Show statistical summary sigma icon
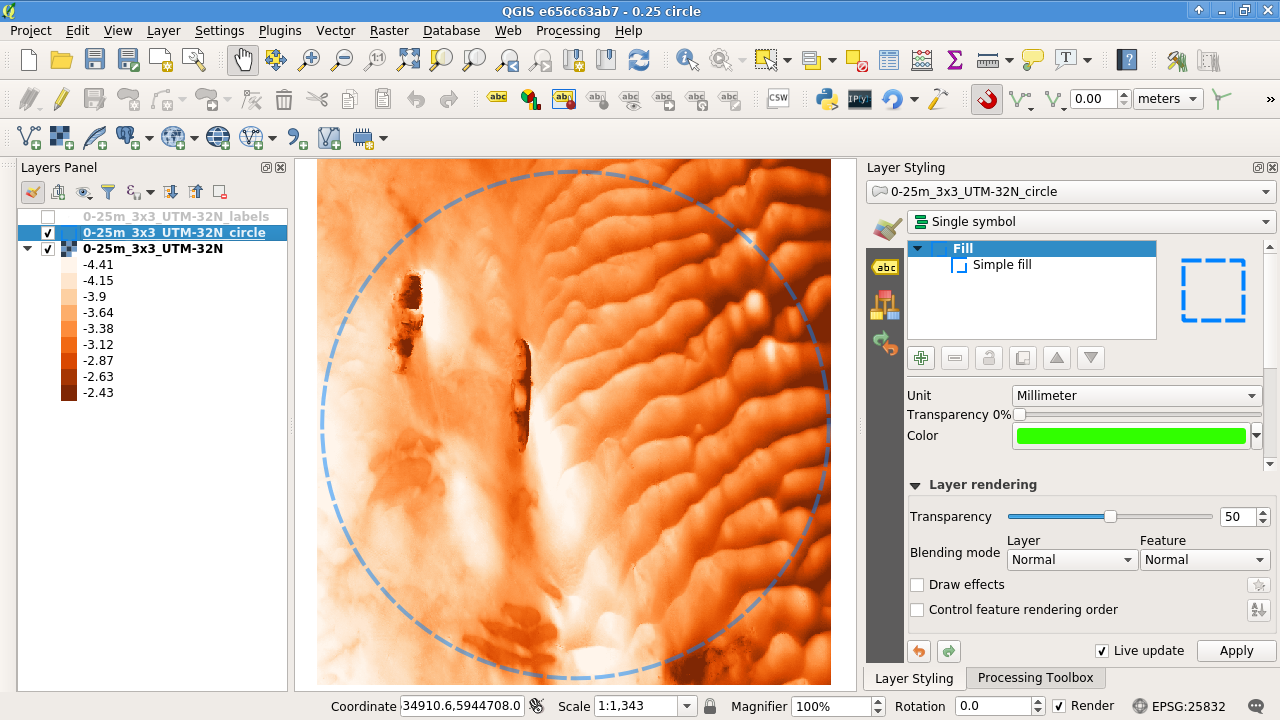 pyautogui.click(x=955, y=60)
